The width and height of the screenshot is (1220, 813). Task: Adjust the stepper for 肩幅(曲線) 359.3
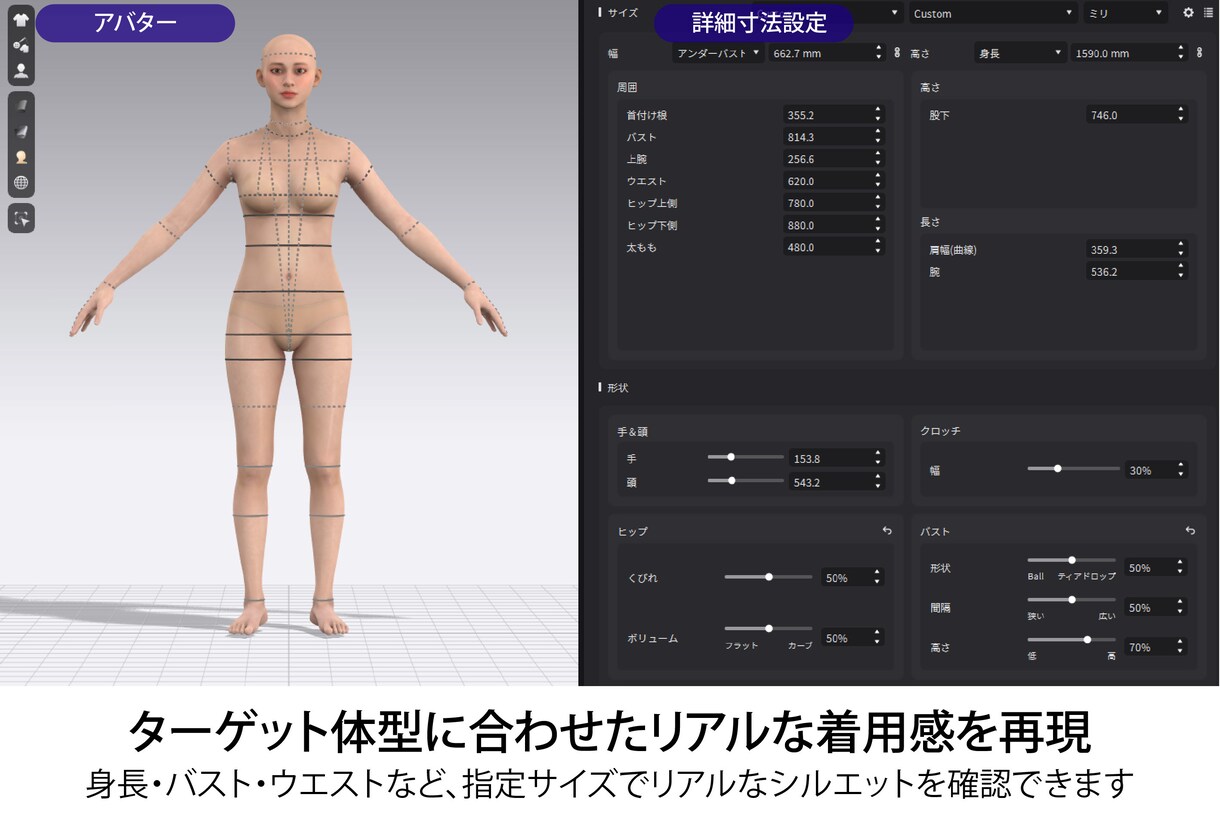[1181, 249]
